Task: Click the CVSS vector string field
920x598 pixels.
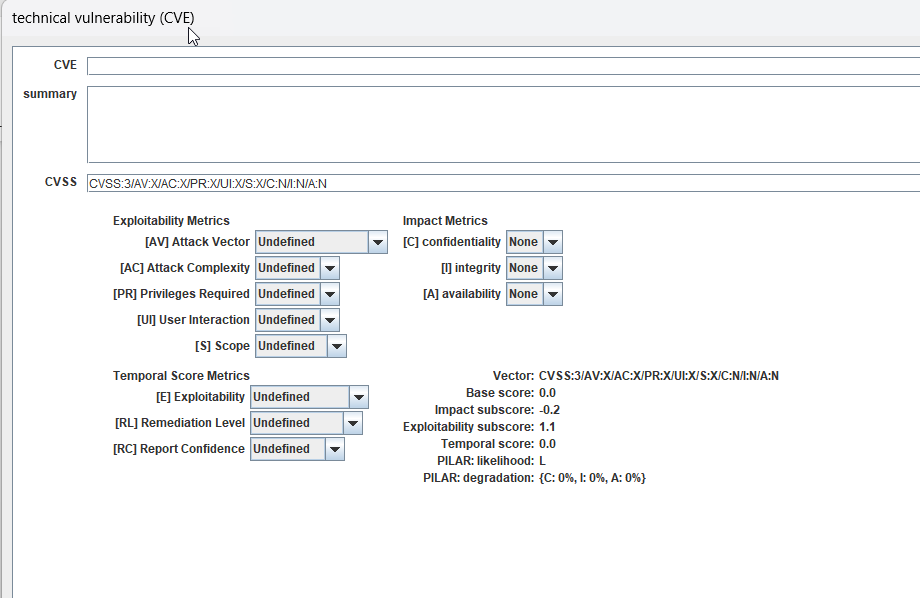Action: 500,183
